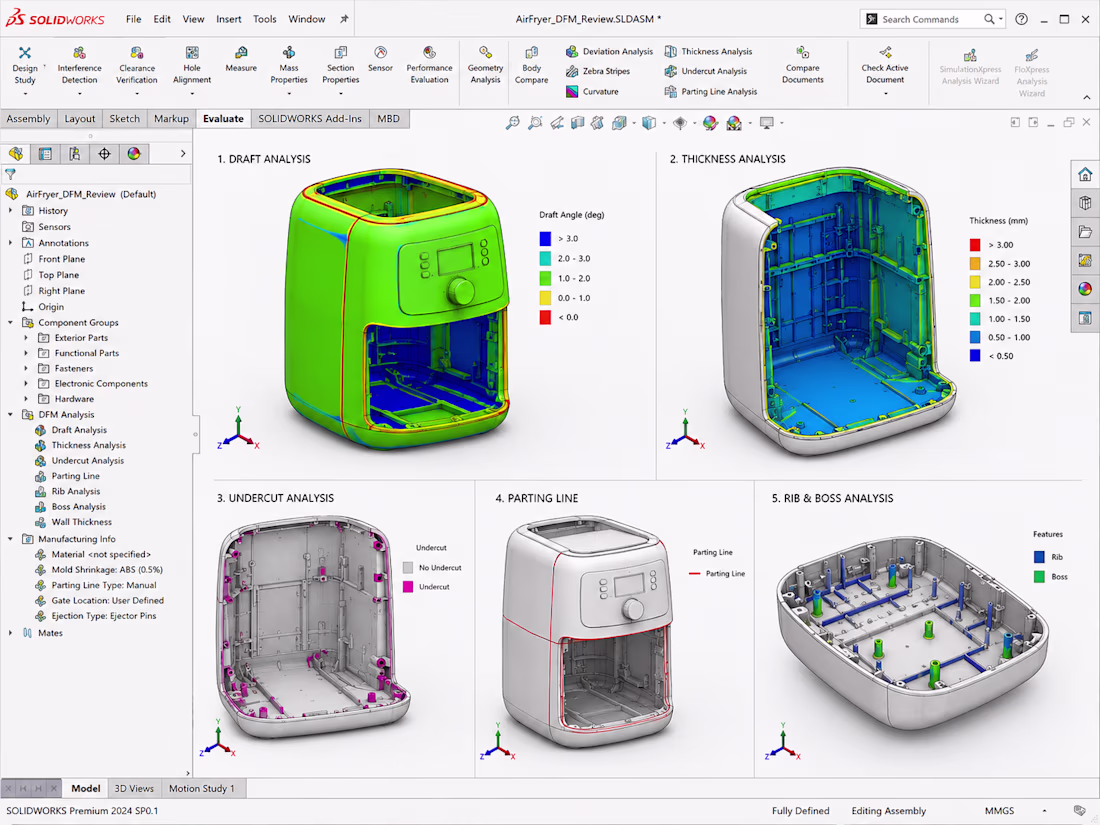Image resolution: width=1100 pixels, height=825 pixels.
Task: Run Check Active Document
Action: click(885, 65)
